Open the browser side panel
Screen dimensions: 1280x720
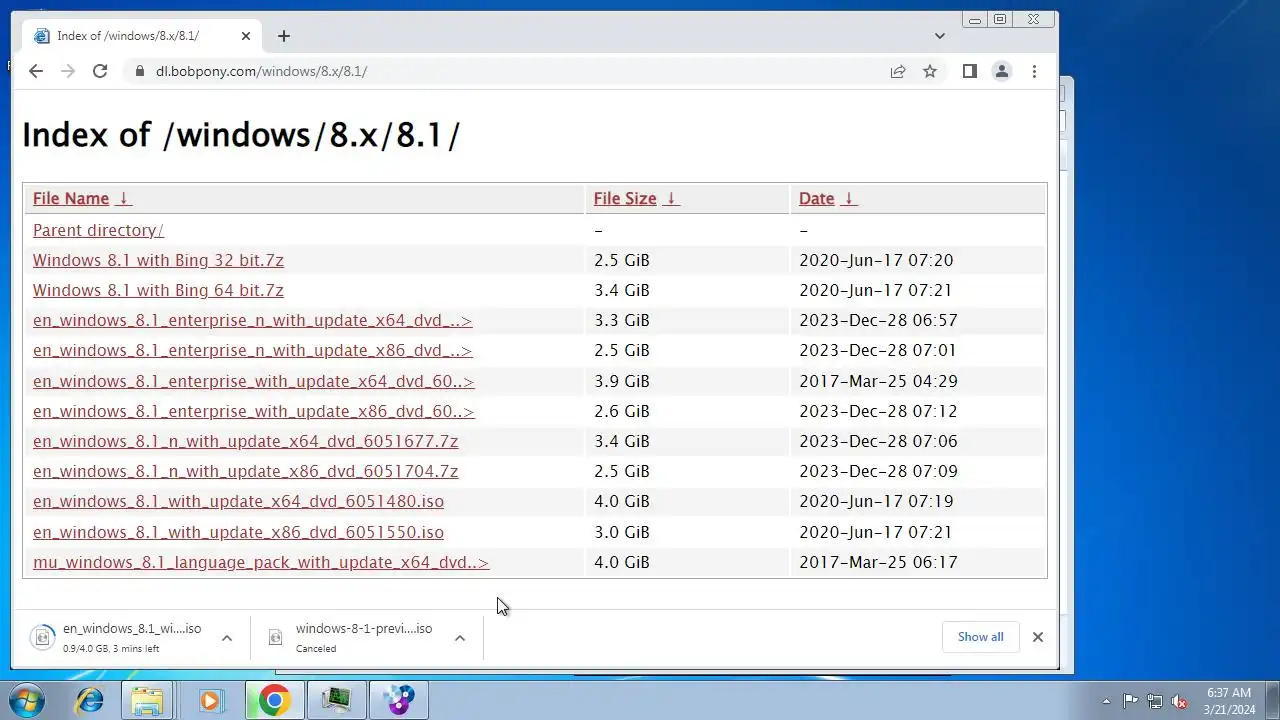coord(969,71)
